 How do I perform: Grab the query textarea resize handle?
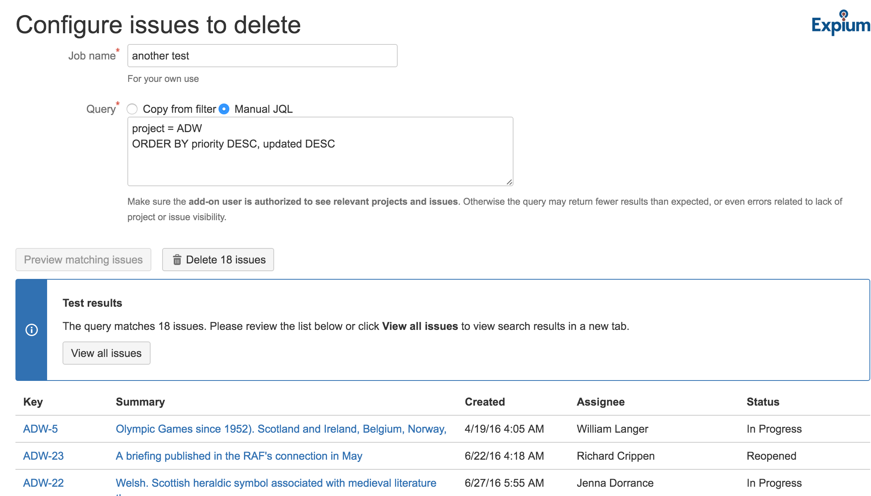coord(509,182)
